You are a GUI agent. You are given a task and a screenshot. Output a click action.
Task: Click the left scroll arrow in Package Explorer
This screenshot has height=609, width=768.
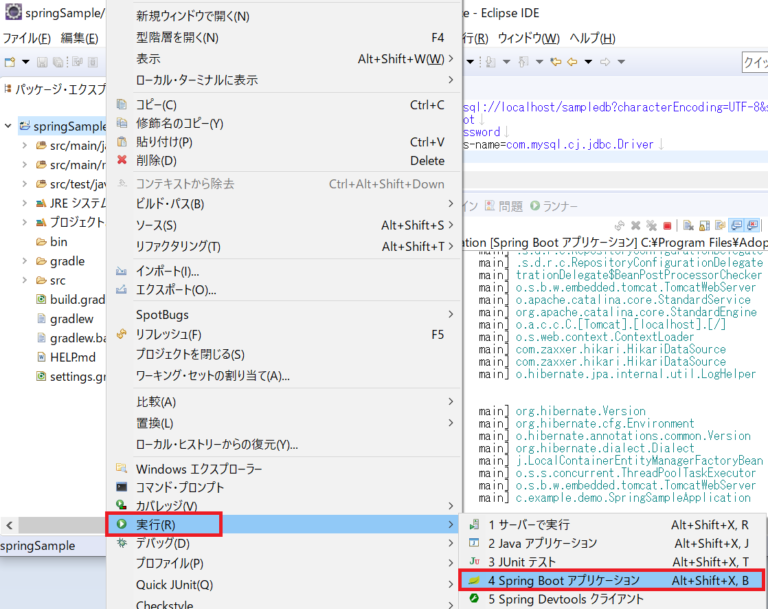[x=9, y=525]
